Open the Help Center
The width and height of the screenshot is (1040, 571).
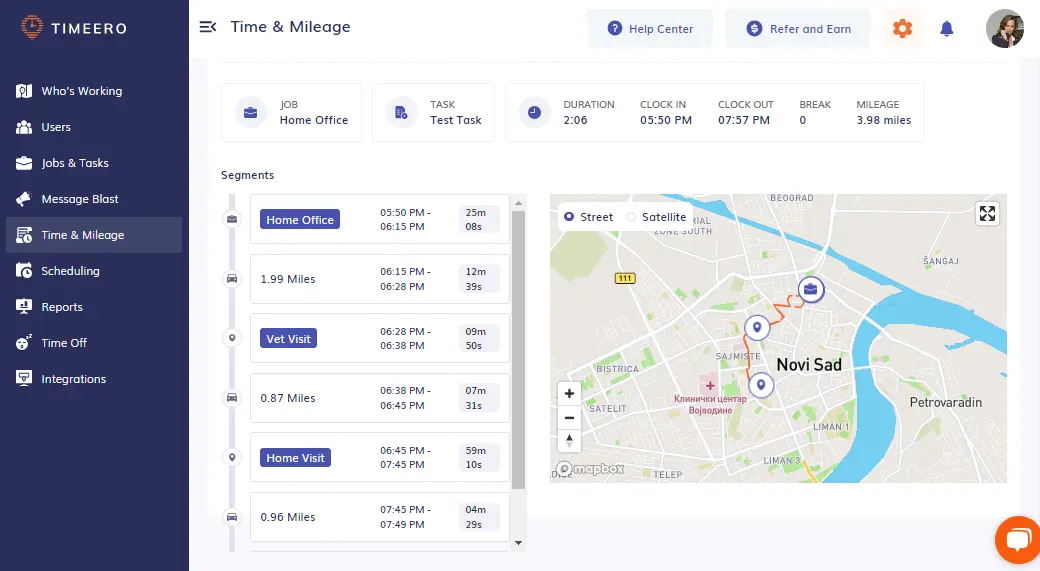[650, 29]
